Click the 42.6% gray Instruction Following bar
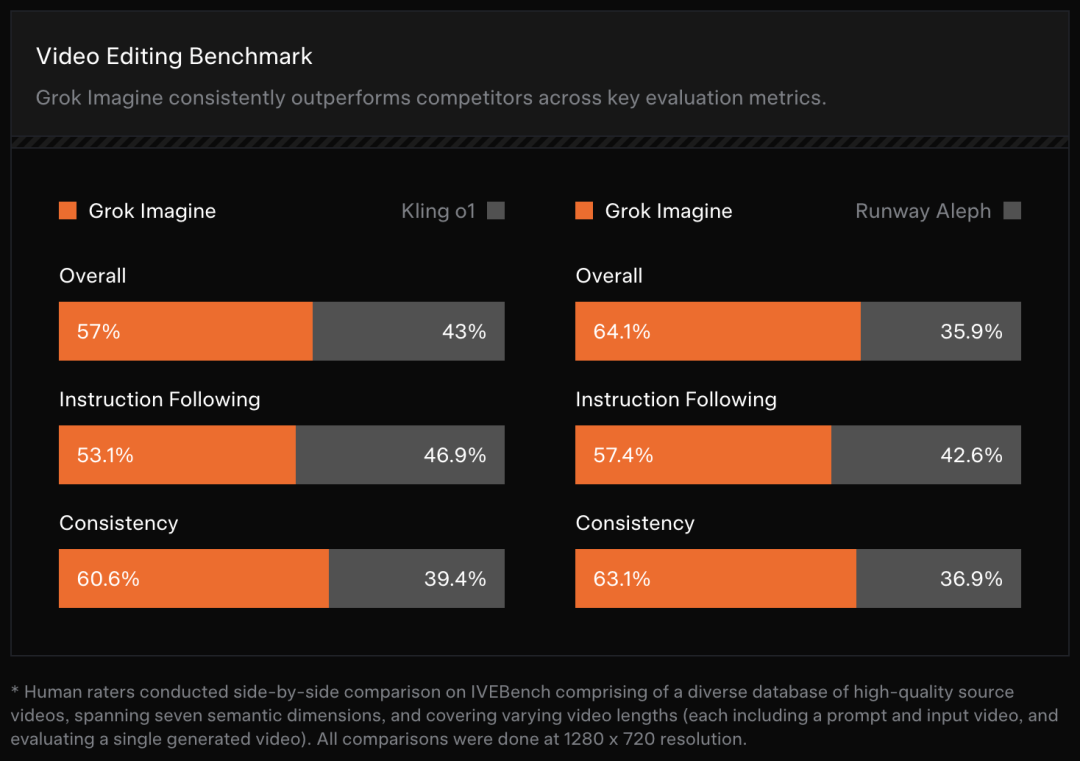This screenshot has height=761, width=1080. coord(925,455)
